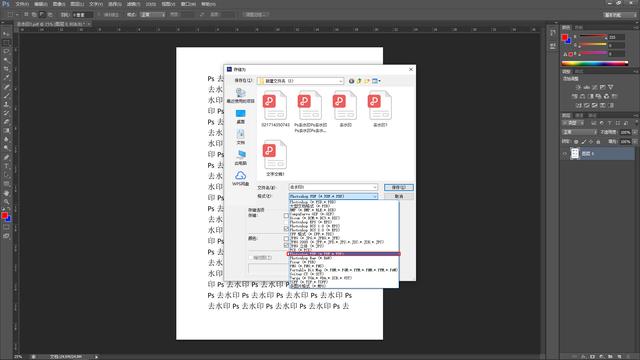Add a Curves adjustment layer
Viewport: 640px width, 360px height.
[x=595, y=87]
